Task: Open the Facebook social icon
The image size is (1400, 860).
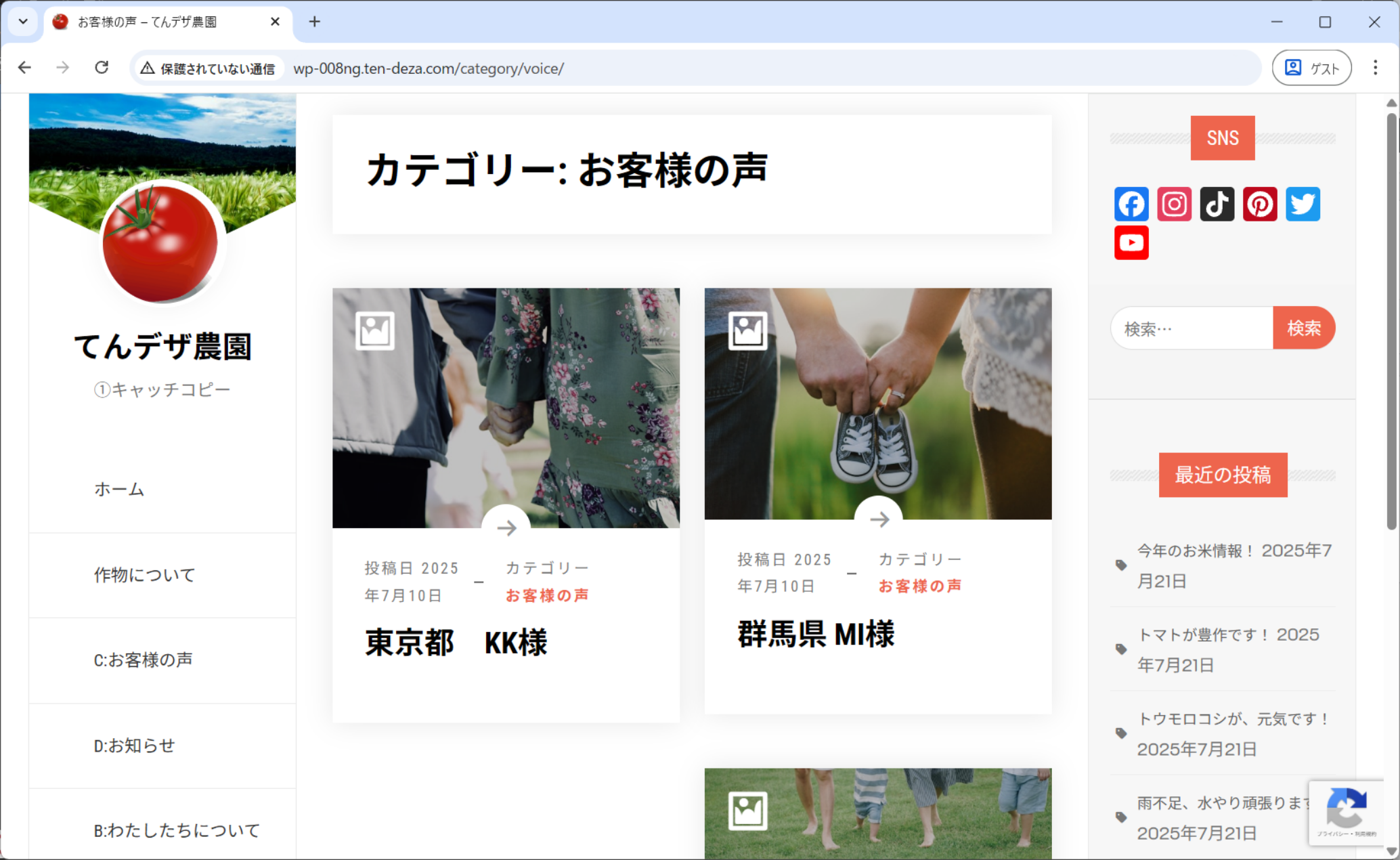Action: (1131, 204)
